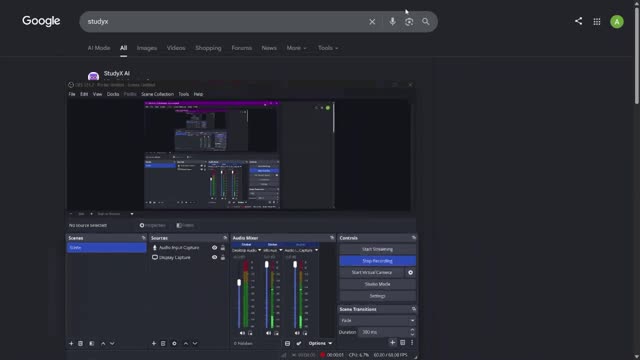Open the StudyX AI search result
Viewport: 640px width, 360px height.
pyautogui.click(x=117, y=73)
